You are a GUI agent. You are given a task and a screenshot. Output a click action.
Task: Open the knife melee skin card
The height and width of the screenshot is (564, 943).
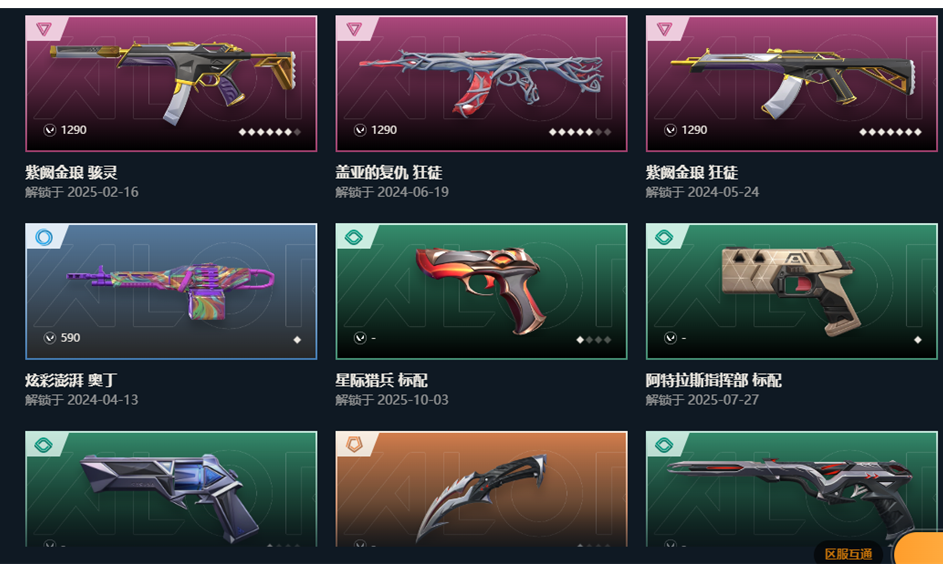click(x=482, y=489)
